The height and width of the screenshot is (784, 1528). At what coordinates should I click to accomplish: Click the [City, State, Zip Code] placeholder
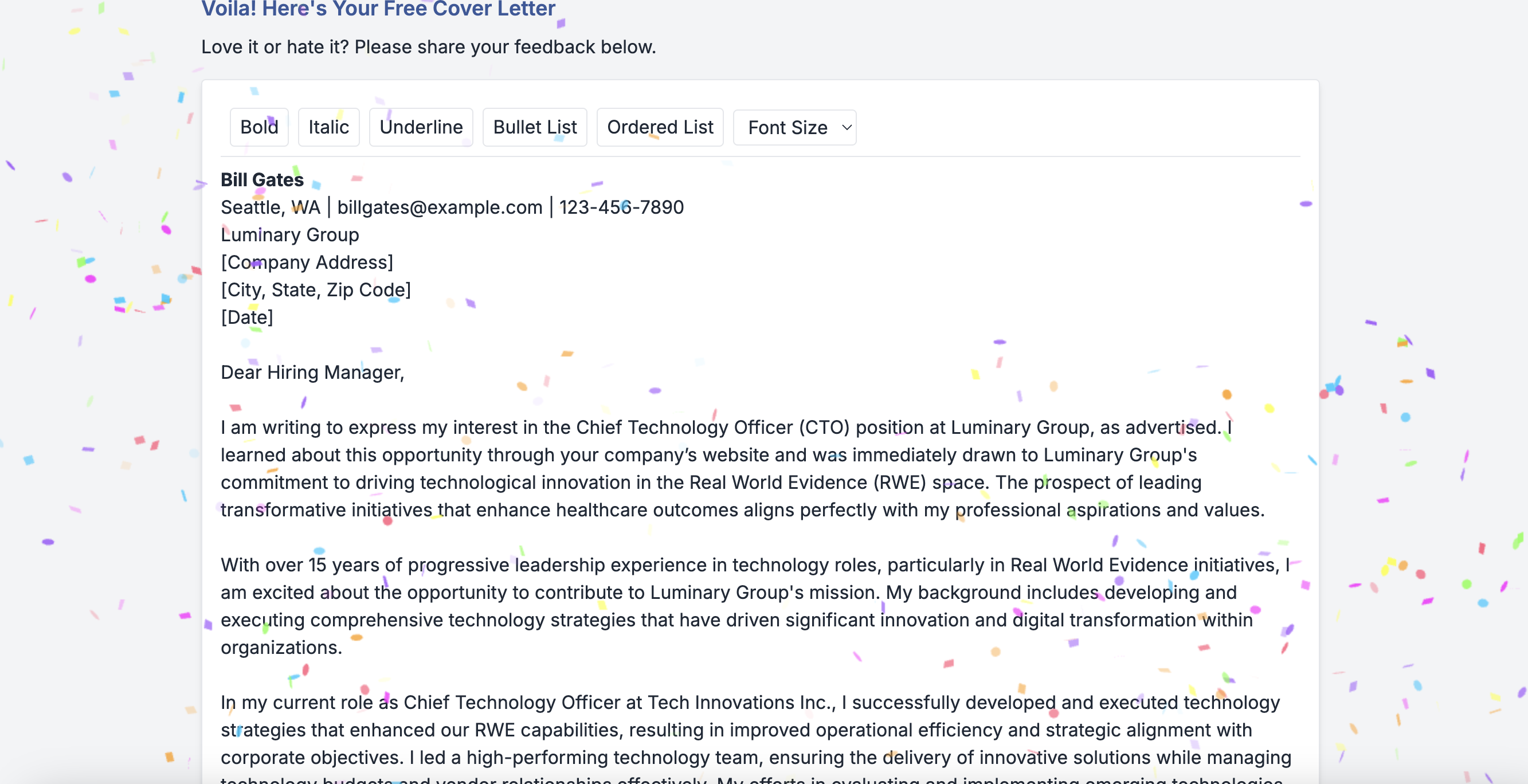[316, 290]
